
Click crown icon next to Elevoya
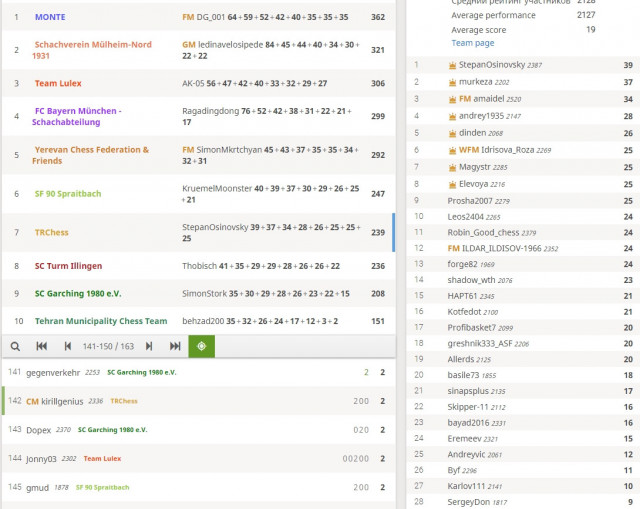452,184
